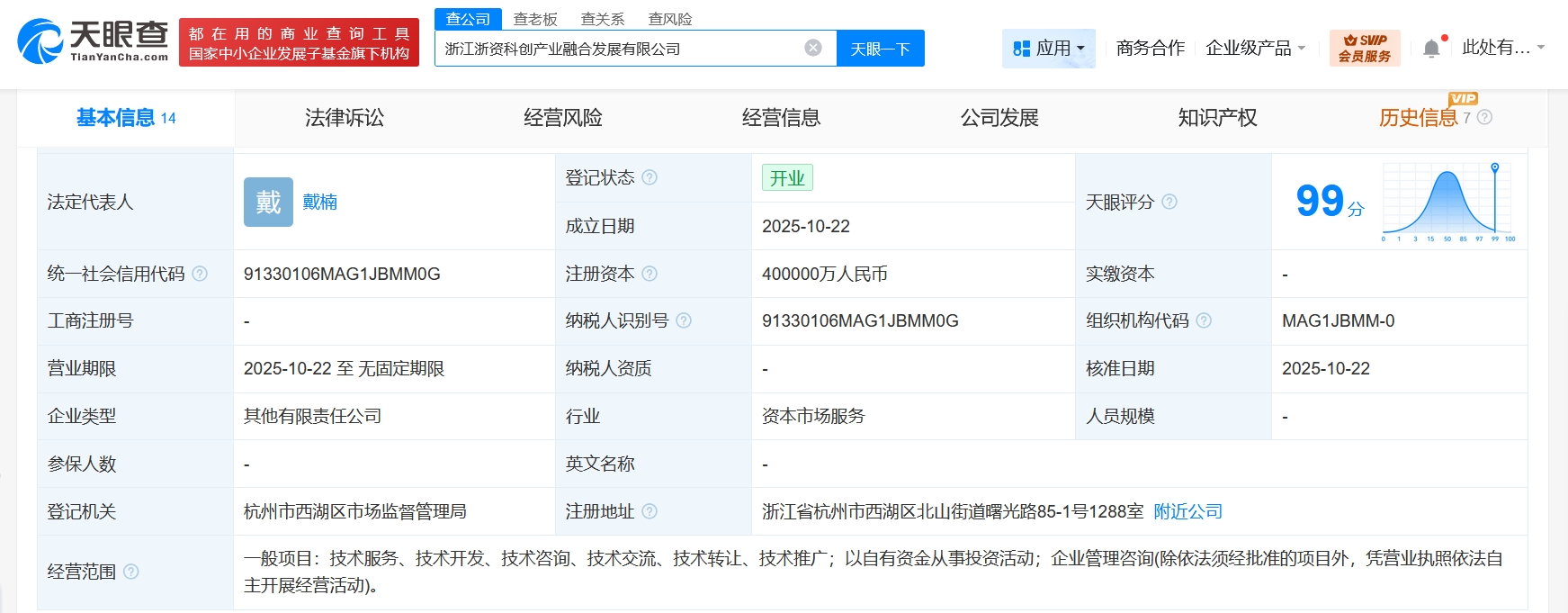Switch to the 知识产权 tab
Image resolution: width=1568 pixels, height=613 pixels.
1217,118
